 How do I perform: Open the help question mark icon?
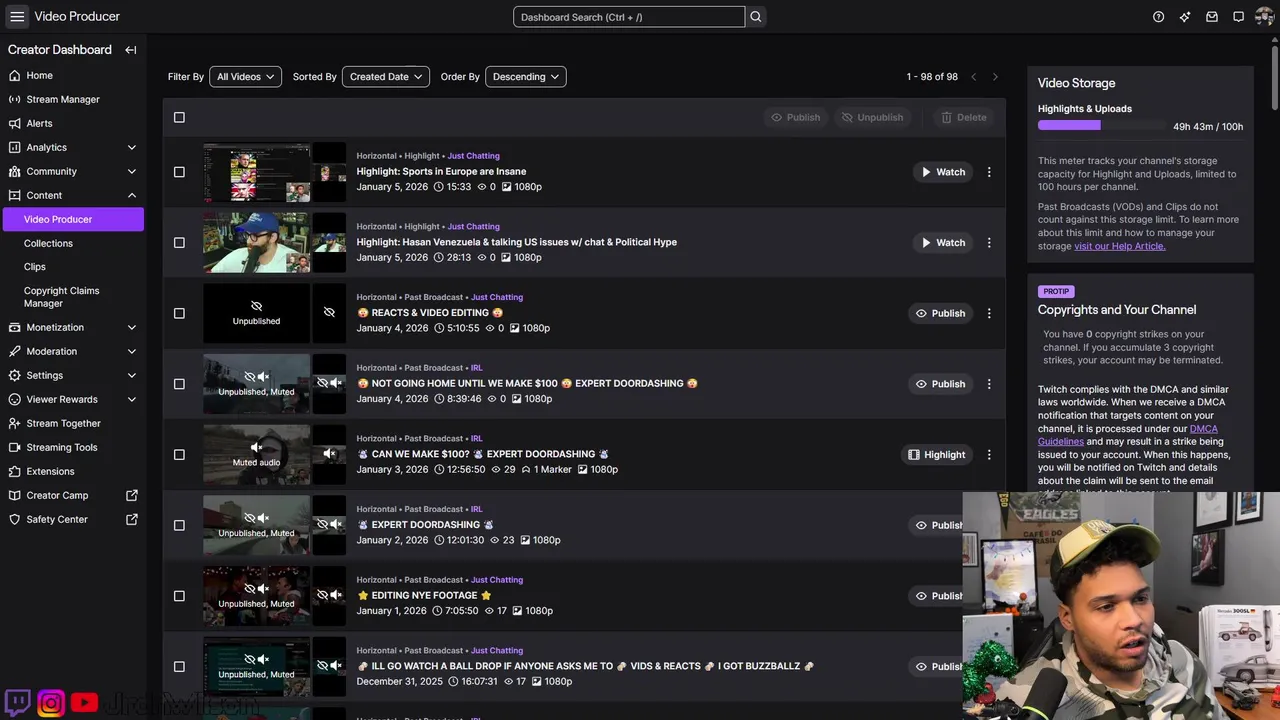point(1158,17)
